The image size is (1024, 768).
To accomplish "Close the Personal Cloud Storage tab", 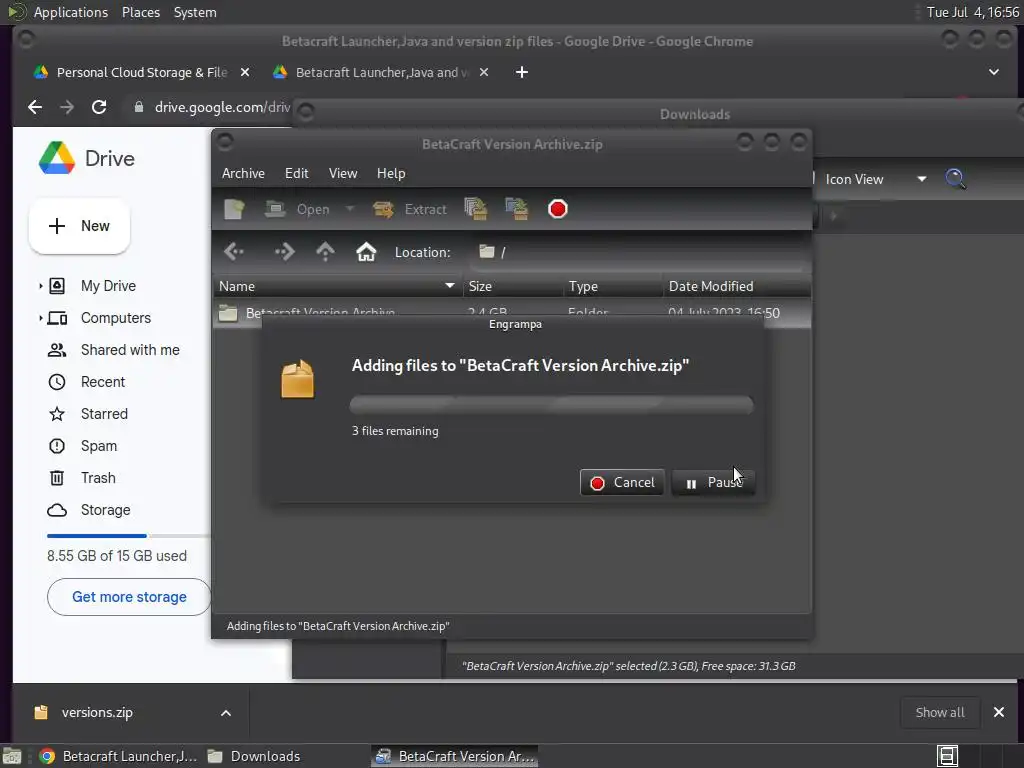I will (245, 72).
